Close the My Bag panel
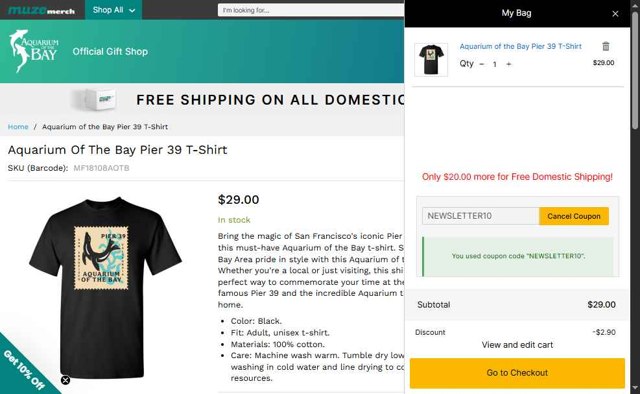Viewport: 640px width, 394px height. coord(615,14)
